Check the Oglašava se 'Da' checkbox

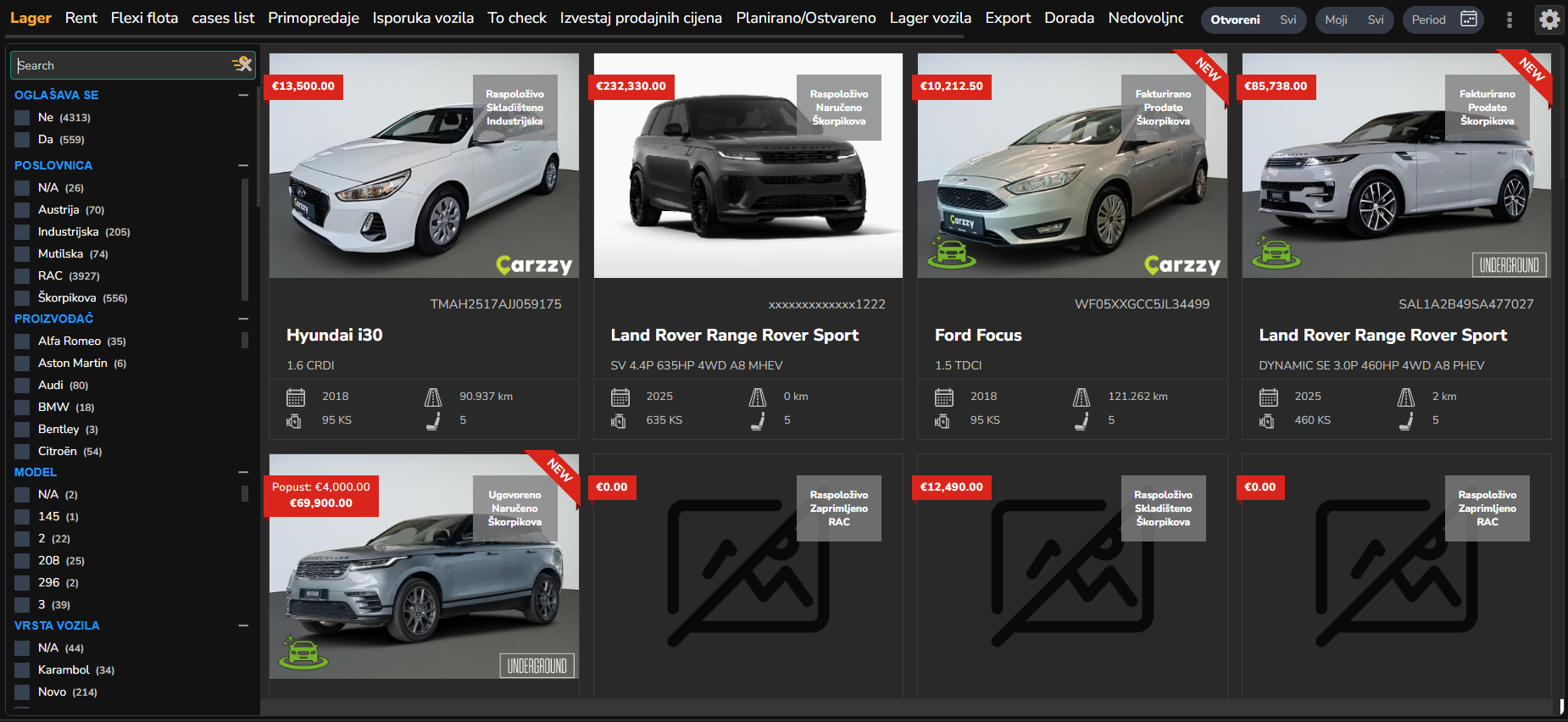pos(22,140)
